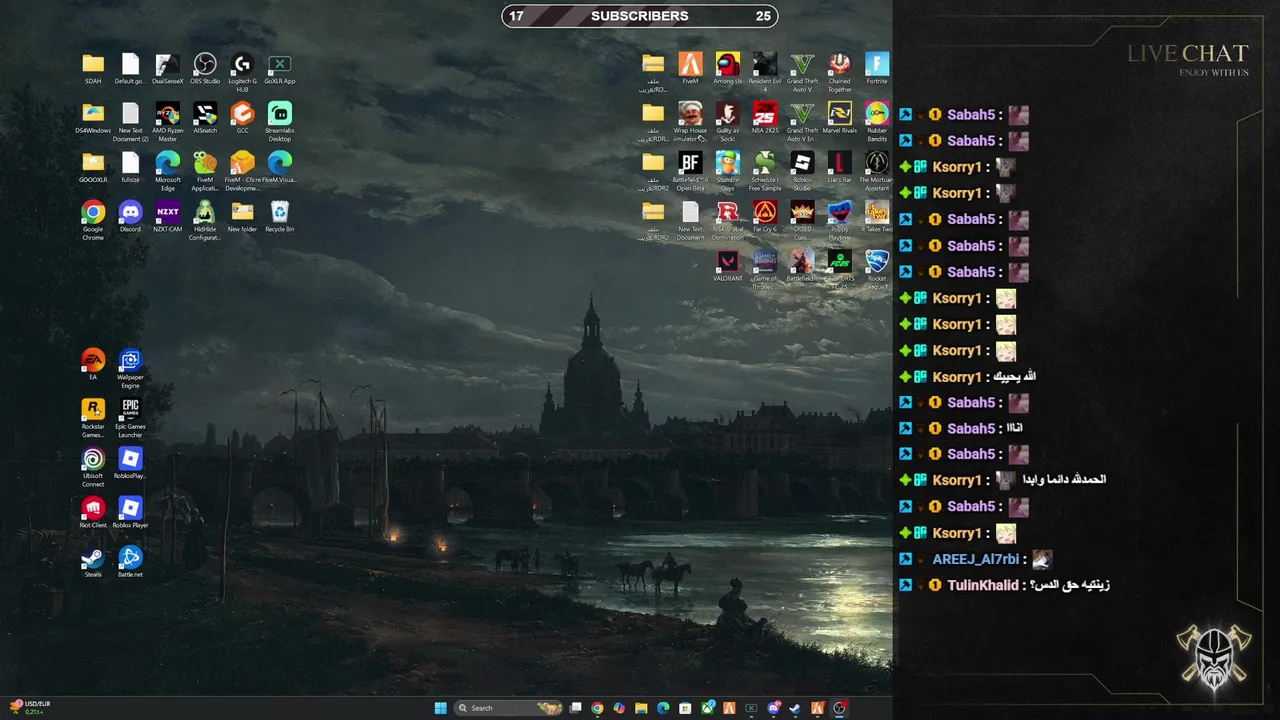Select the Chained Together game icon
1280x720 pixels.
click(x=840, y=73)
